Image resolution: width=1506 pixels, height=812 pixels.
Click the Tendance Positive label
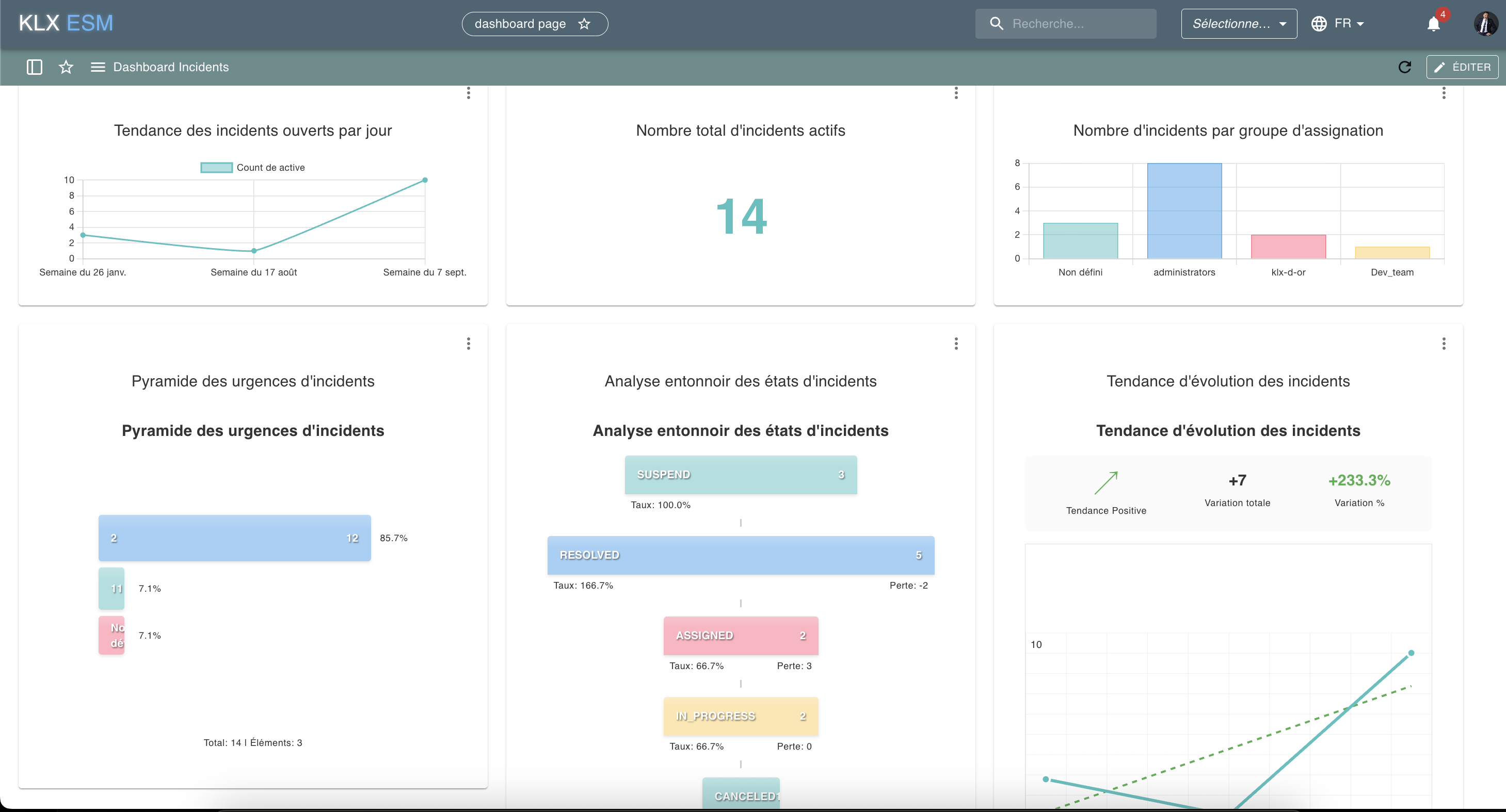(1106, 511)
